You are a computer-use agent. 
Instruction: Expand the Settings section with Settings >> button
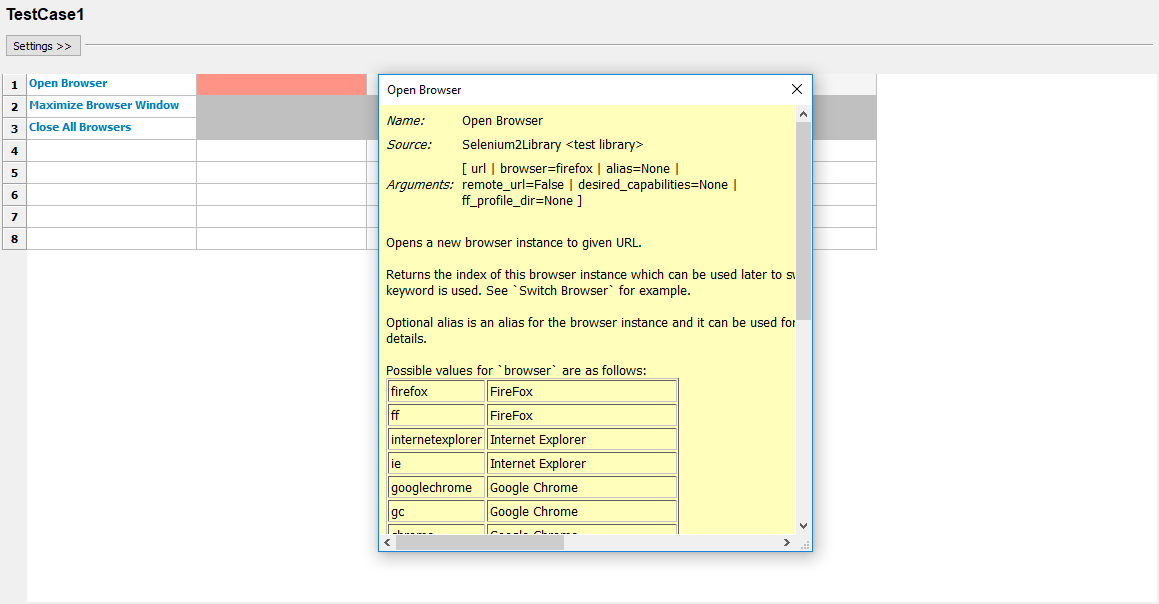point(42,45)
